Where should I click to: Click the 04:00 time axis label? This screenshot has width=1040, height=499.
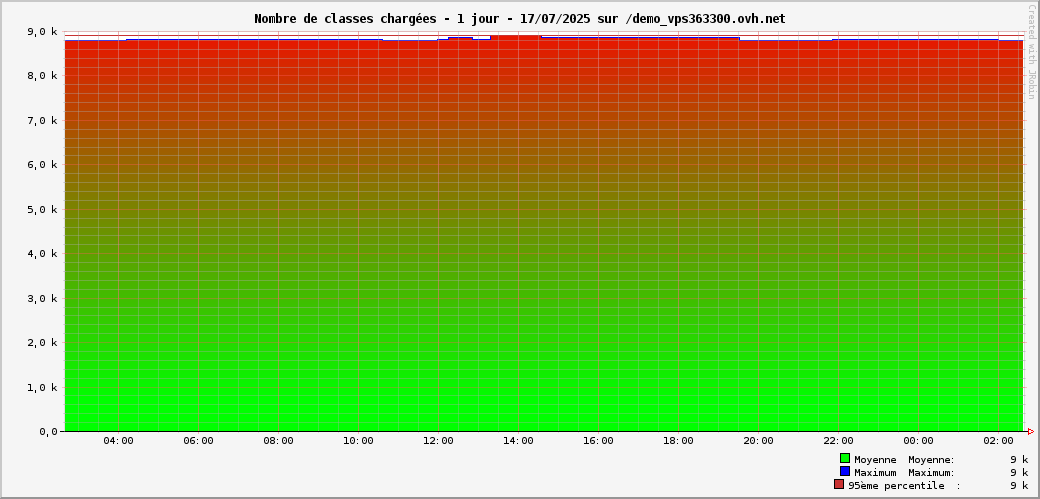click(x=118, y=441)
